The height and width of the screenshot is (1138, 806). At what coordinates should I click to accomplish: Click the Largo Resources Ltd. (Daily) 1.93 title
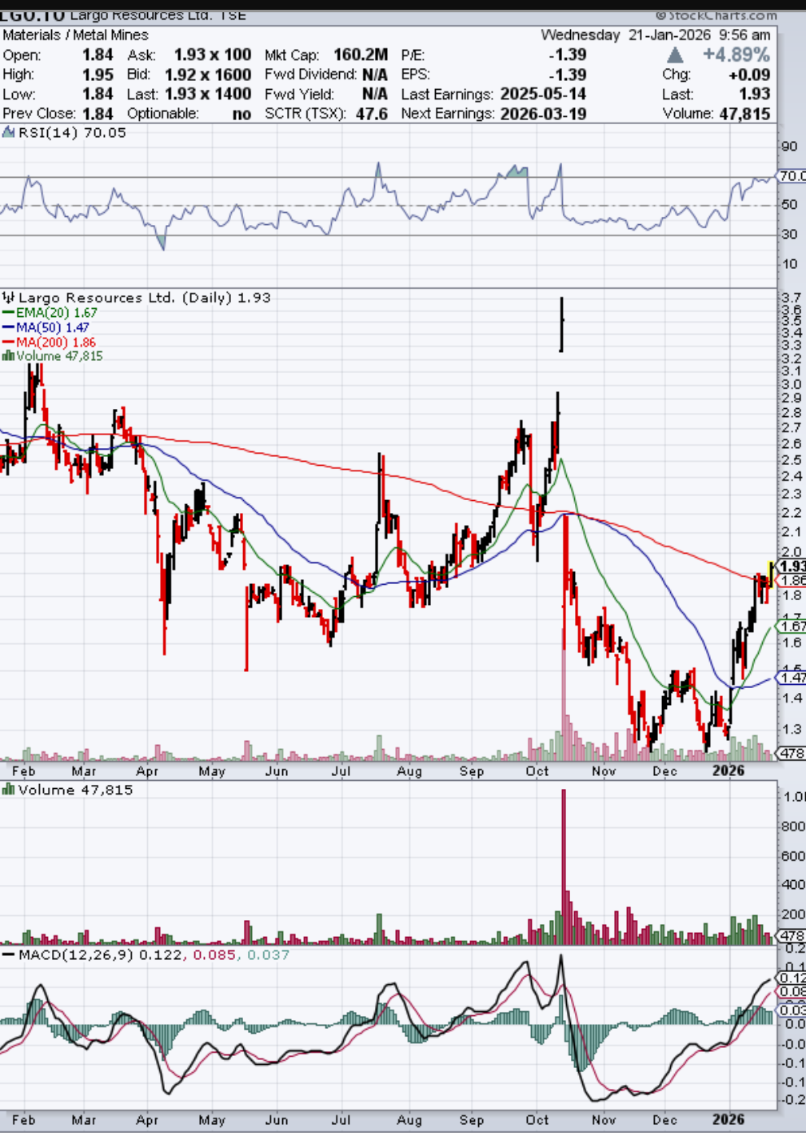(144, 298)
